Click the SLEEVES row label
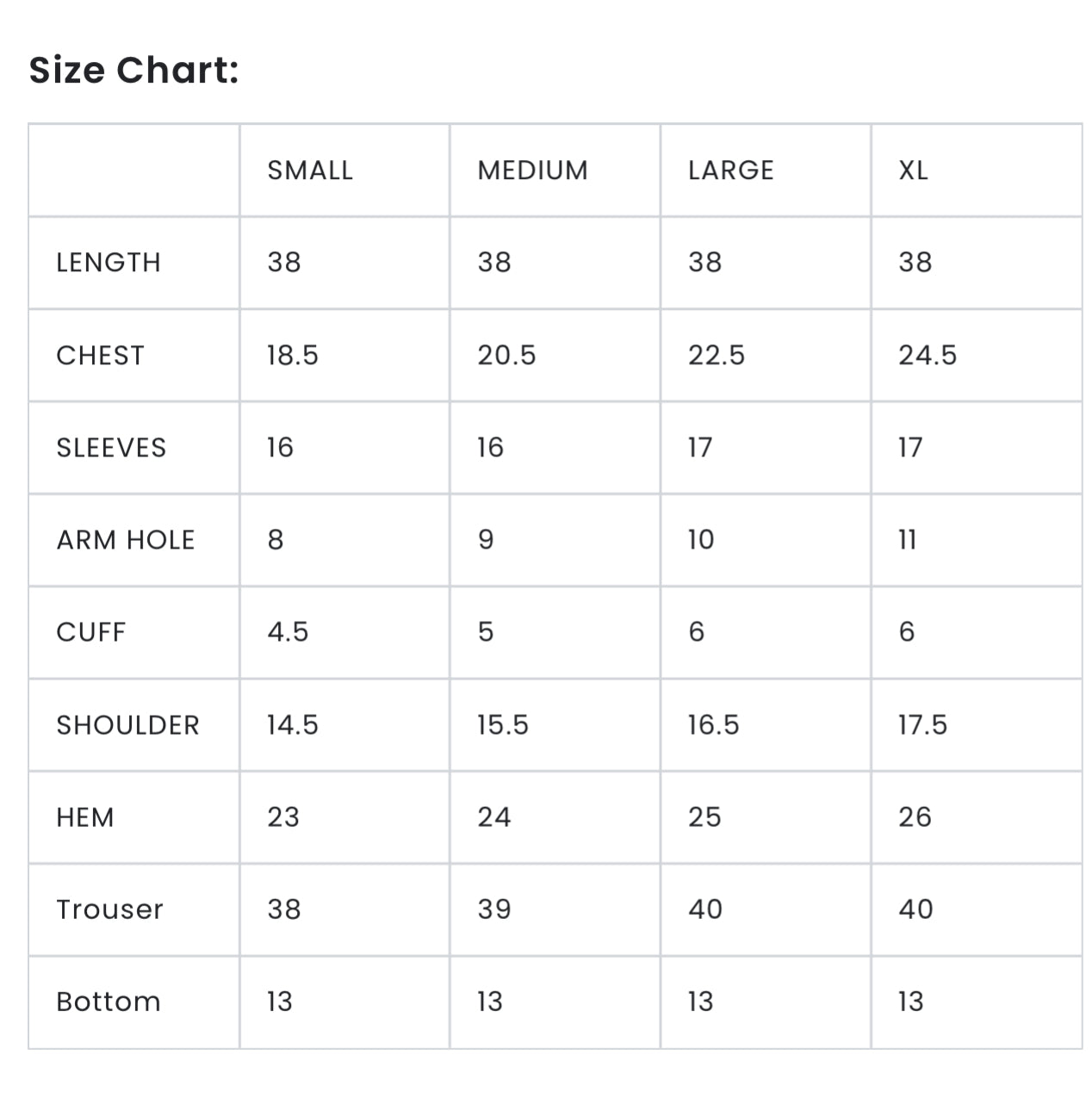 111,448
